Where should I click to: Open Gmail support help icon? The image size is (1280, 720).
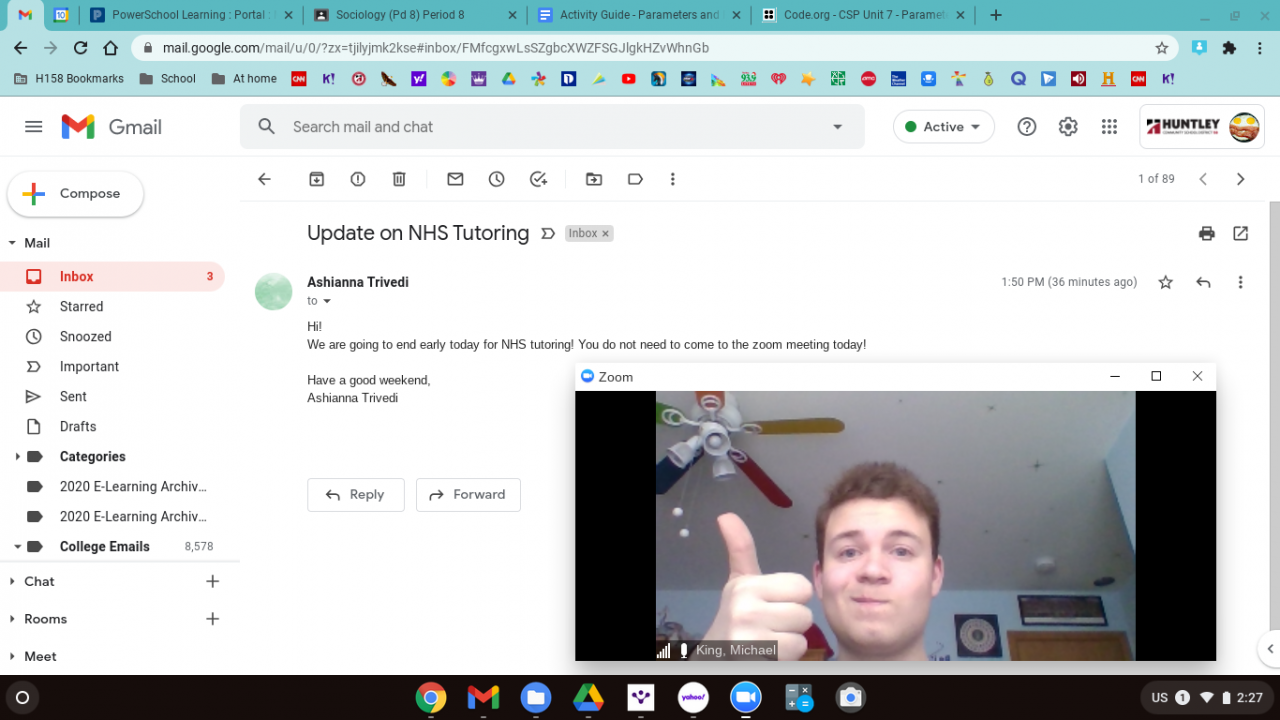1027,127
